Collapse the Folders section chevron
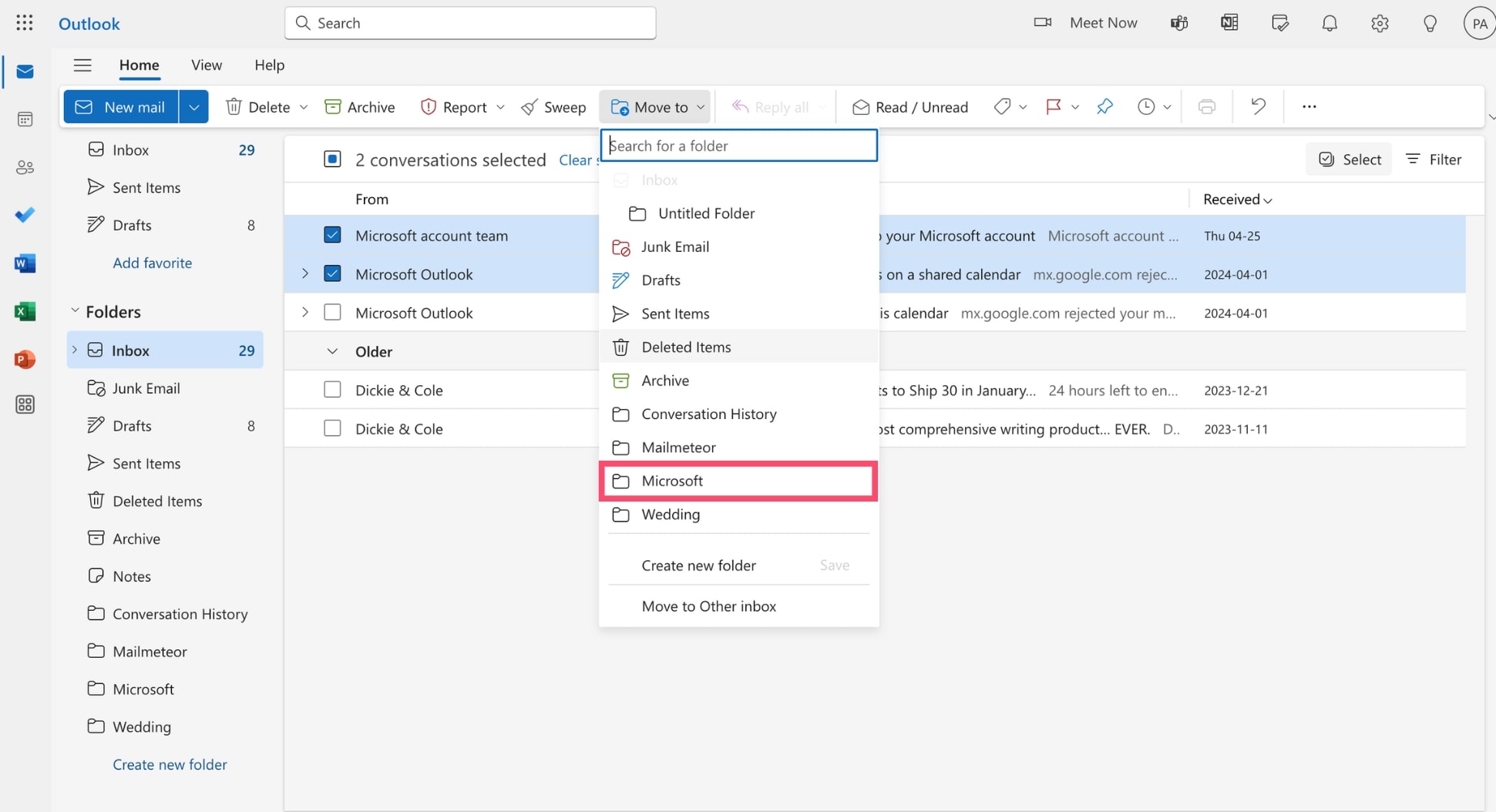The image size is (1496, 812). pyautogui.click(x=75, y=310)
